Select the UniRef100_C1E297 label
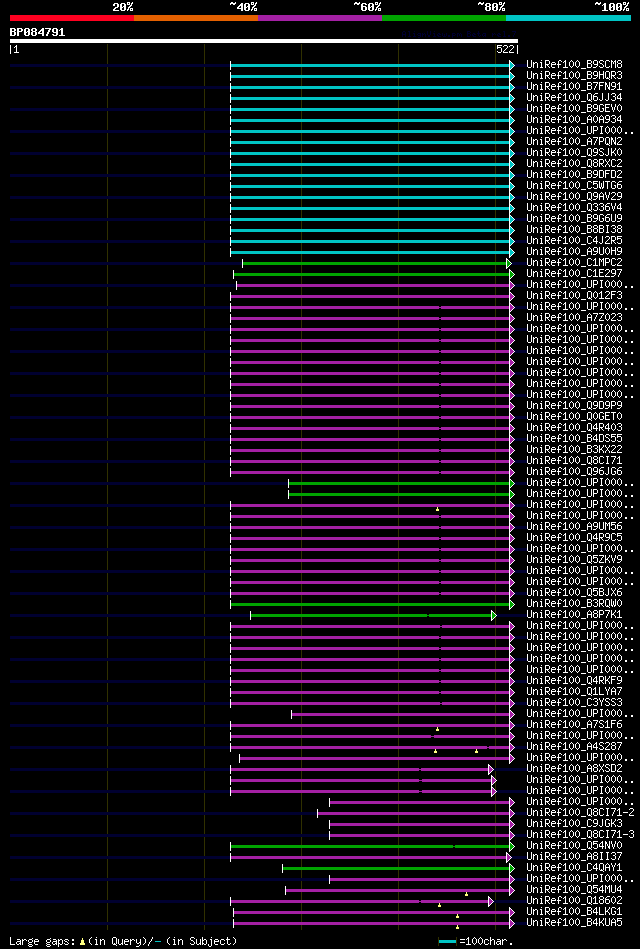Image resolution: width=640 pixels, height=949 pixels. 574,274
